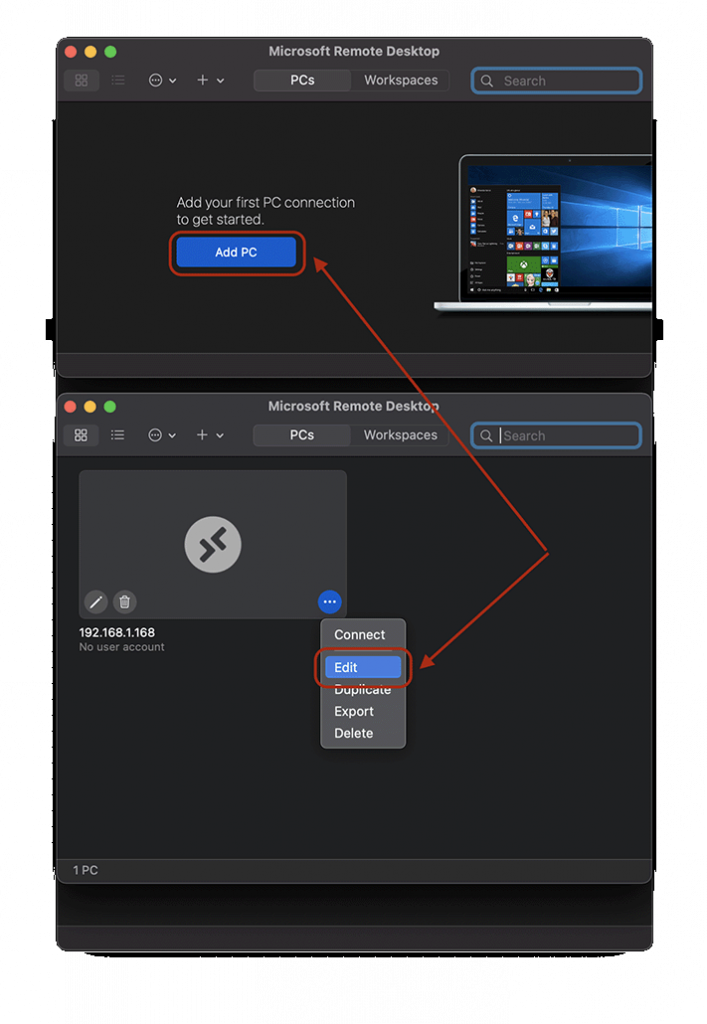Viewport: 707px width, 1024px height.
Task: Click search magnifier icon in bottom window
Action: (486, 436)
